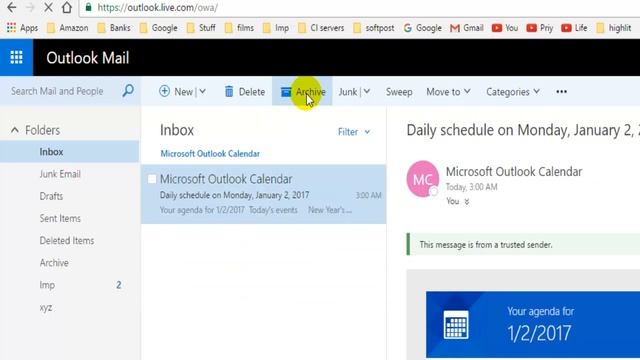This screenshot has width=640, height=360.
Task: Expand the New dropdown arrow
Action: [202, 91]
